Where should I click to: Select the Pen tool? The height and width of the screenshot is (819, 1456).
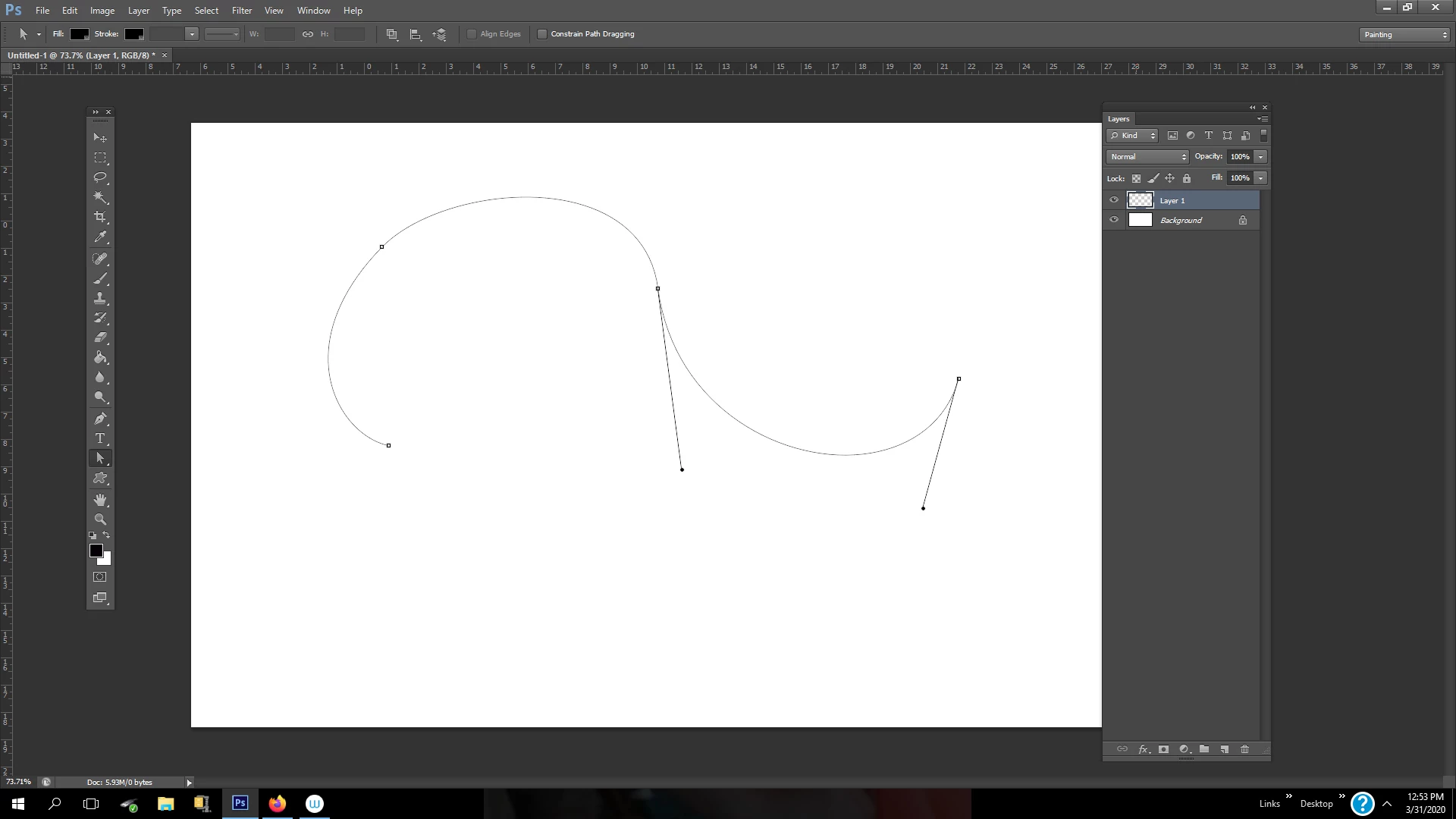coord(100,419)
